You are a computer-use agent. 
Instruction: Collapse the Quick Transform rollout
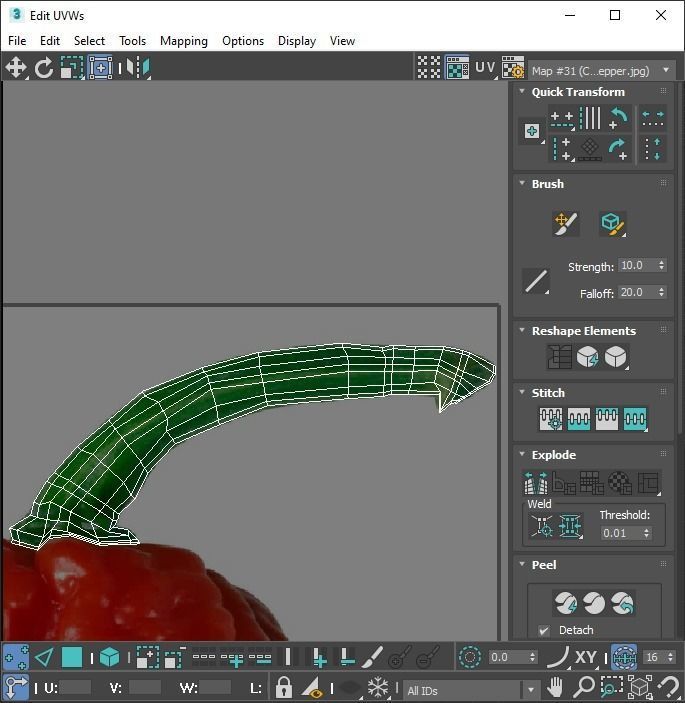[x=522, y=91]
